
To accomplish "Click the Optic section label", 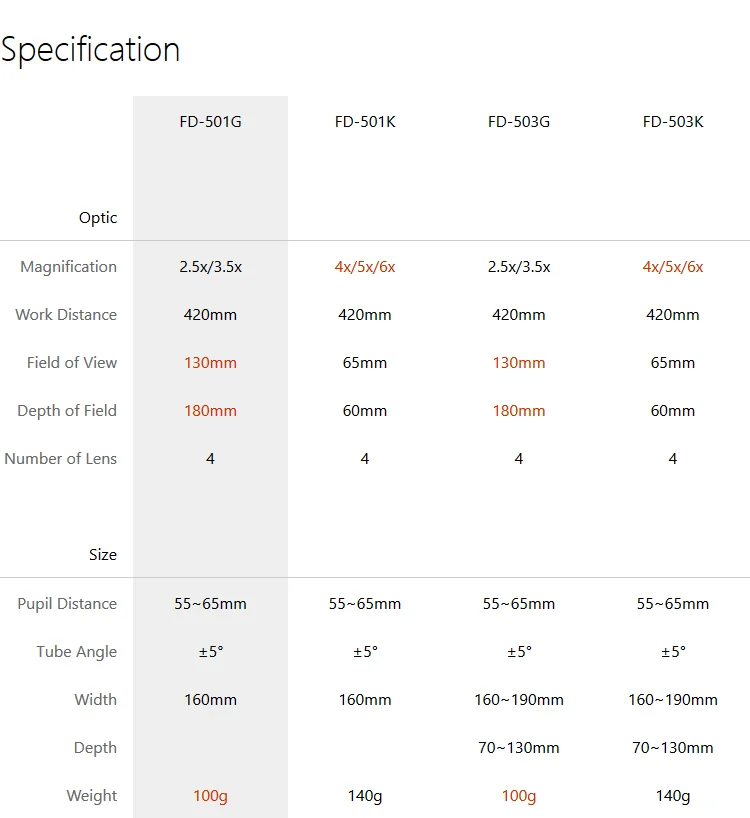I will pyautogui.click(x=98, y=218).
